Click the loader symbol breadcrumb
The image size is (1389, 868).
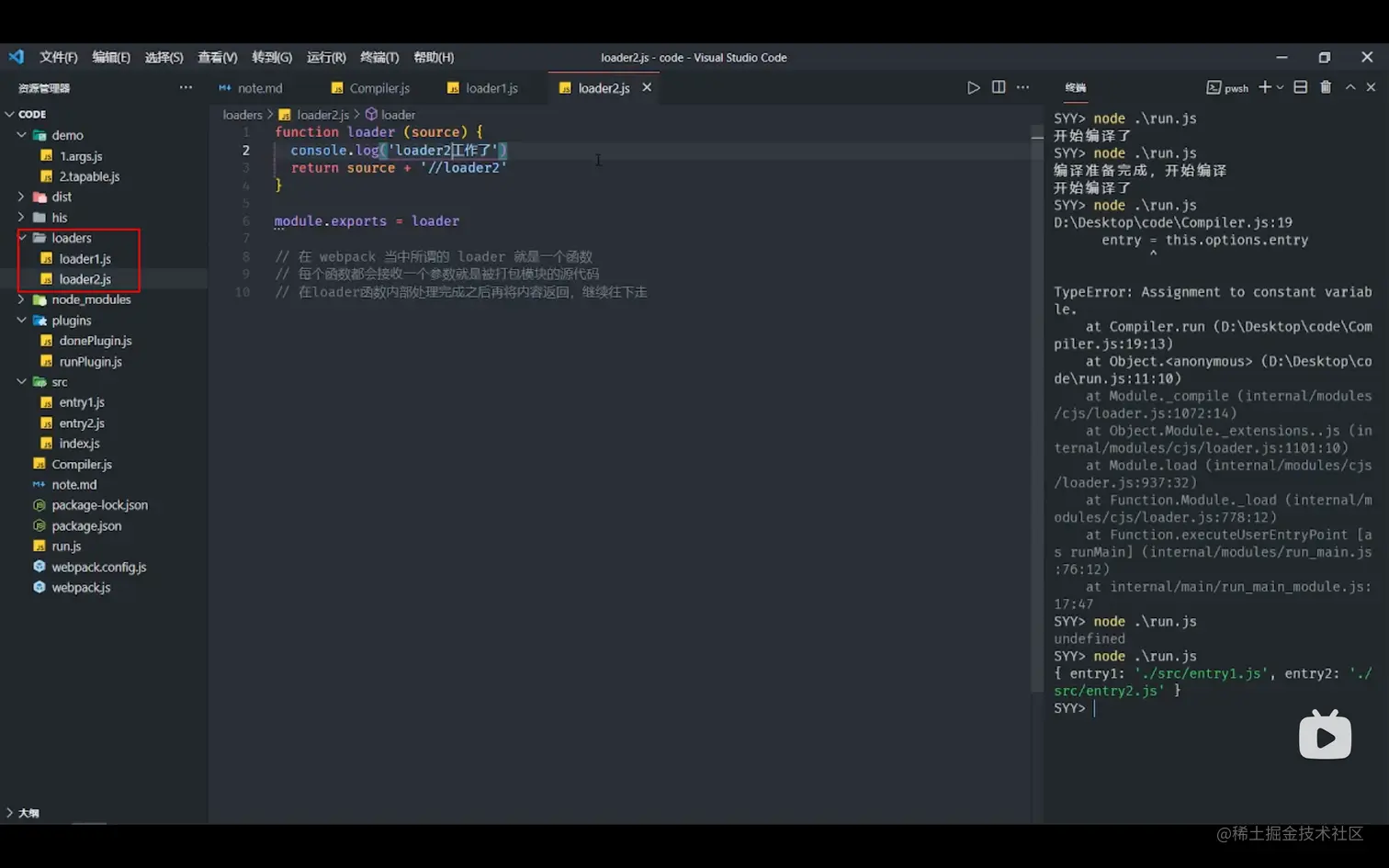pos(398,115)
